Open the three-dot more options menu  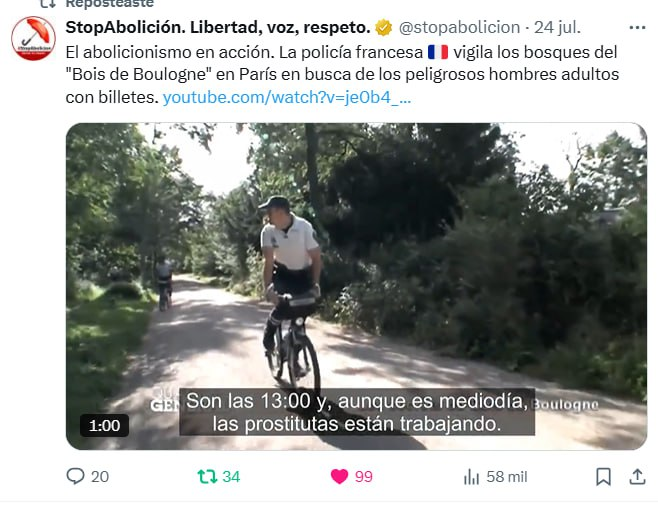tap(637, 28)
